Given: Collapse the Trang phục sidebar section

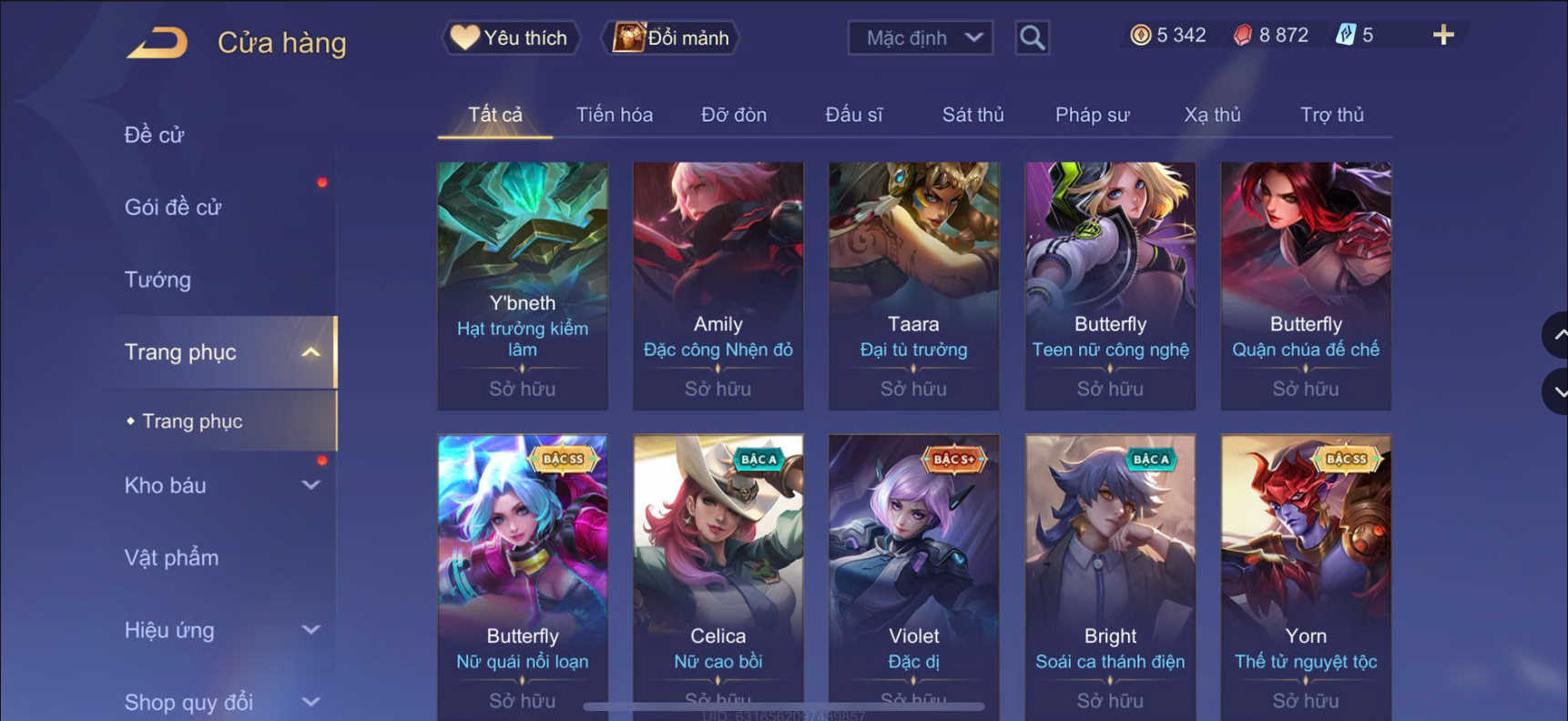Looking at the screenshot, I should tap(310, 352).
